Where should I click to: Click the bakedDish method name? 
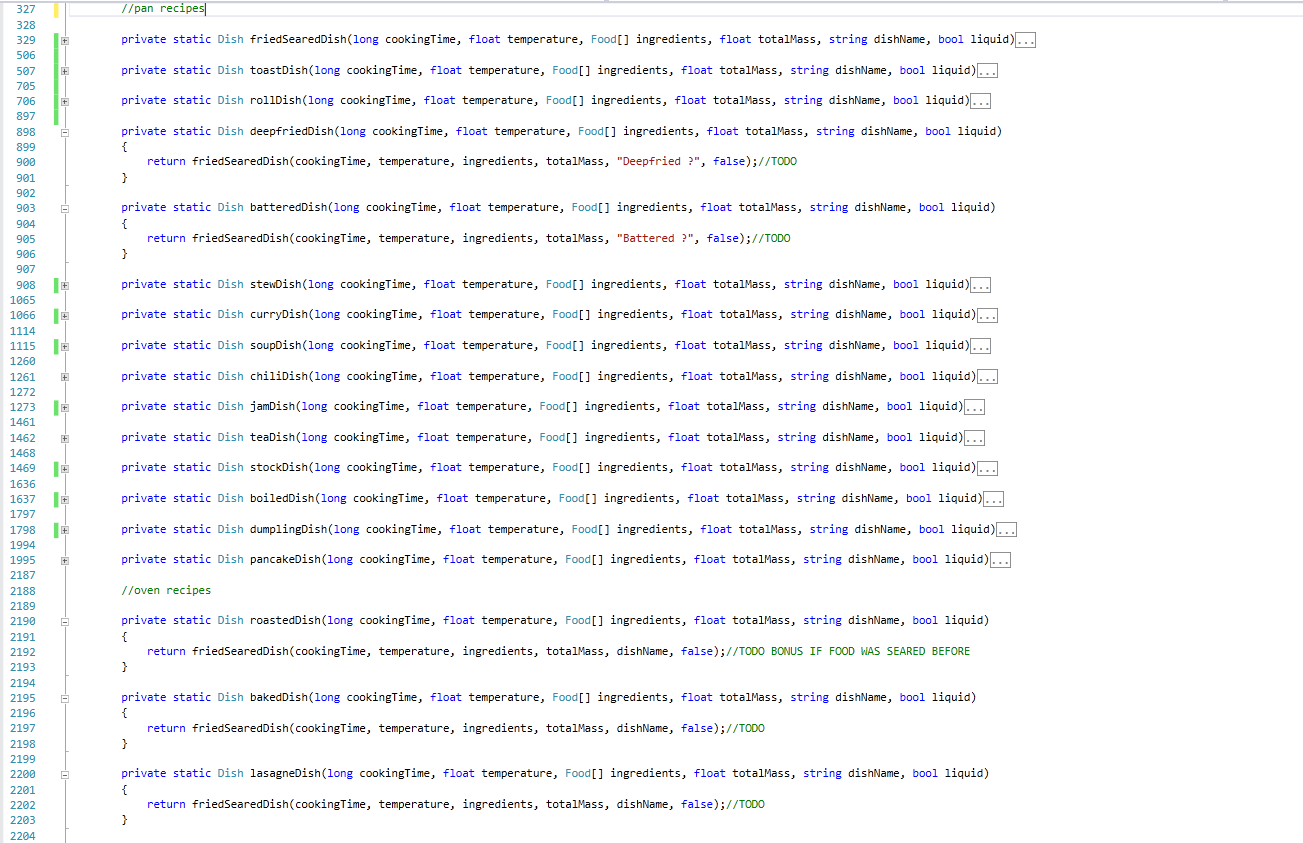[x=279, y=697]
